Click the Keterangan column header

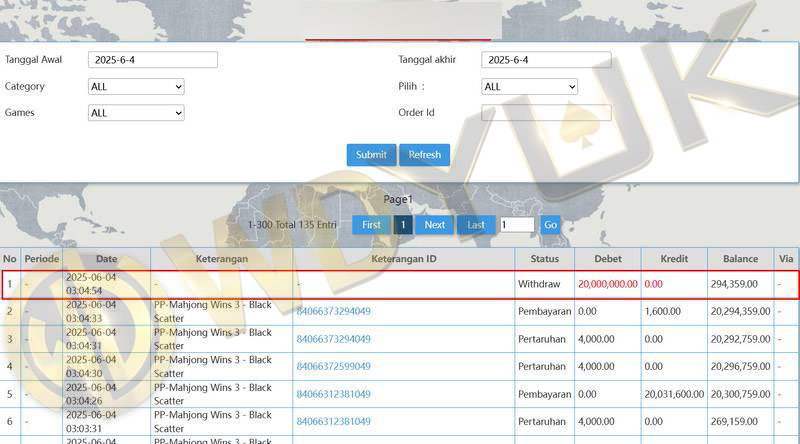(x=221, y=259)
